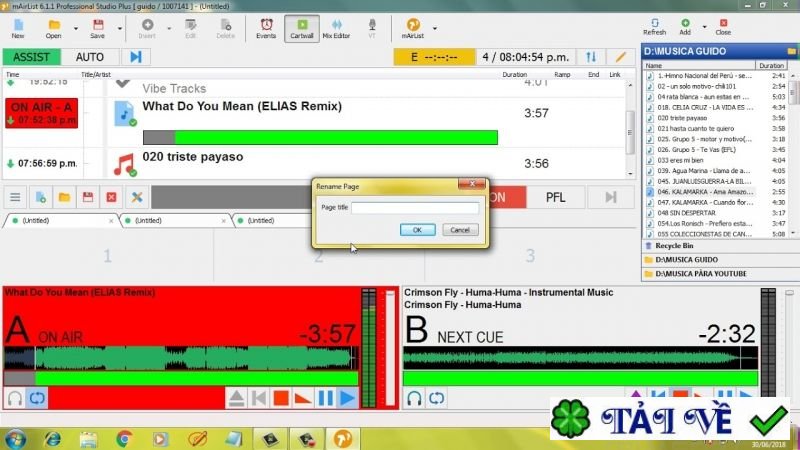Refresh the browser folder list
The height and width of the screenshot is (450, 800).
coord(655,27)
